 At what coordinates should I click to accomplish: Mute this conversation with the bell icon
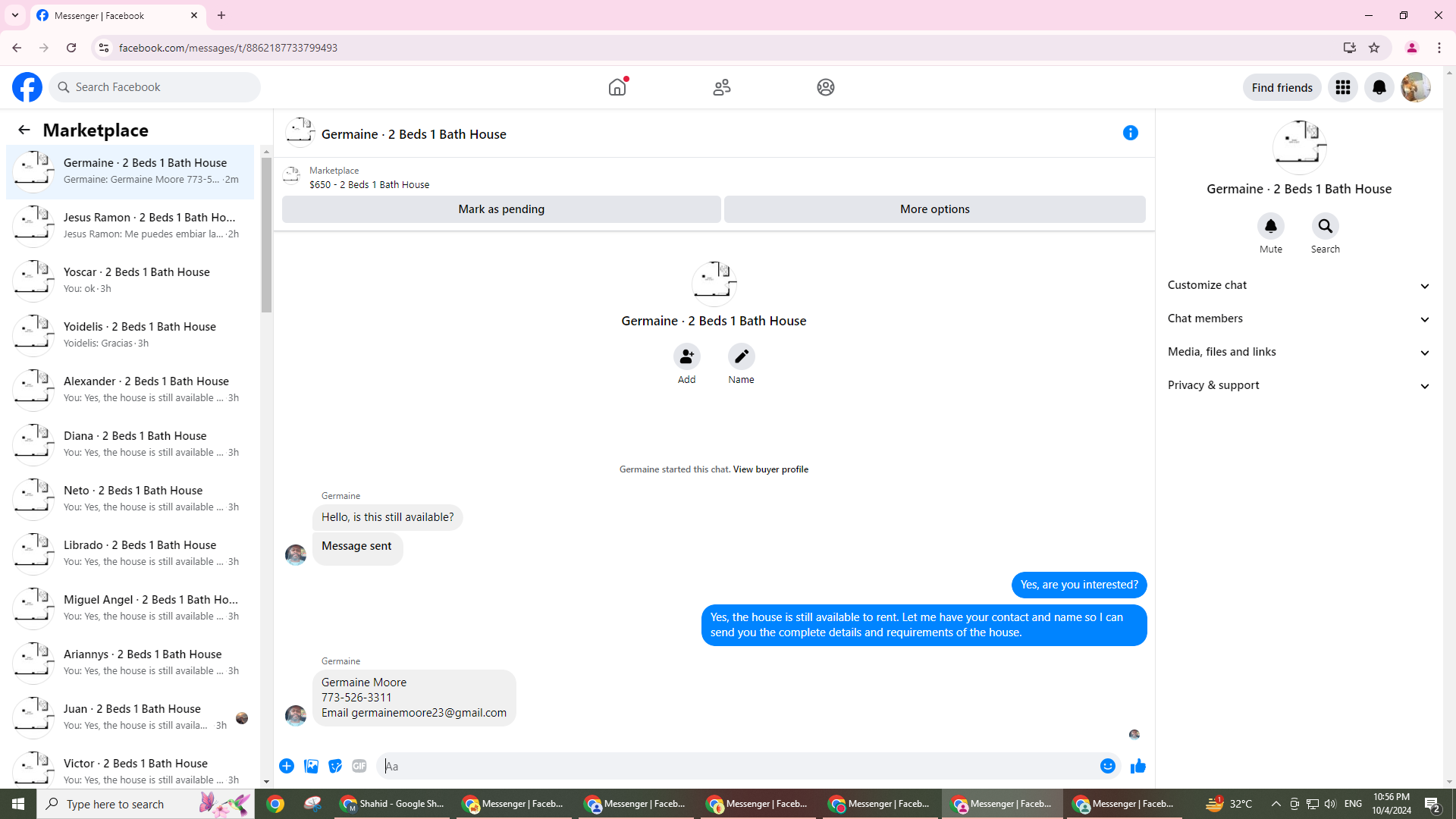(1271, 226)
